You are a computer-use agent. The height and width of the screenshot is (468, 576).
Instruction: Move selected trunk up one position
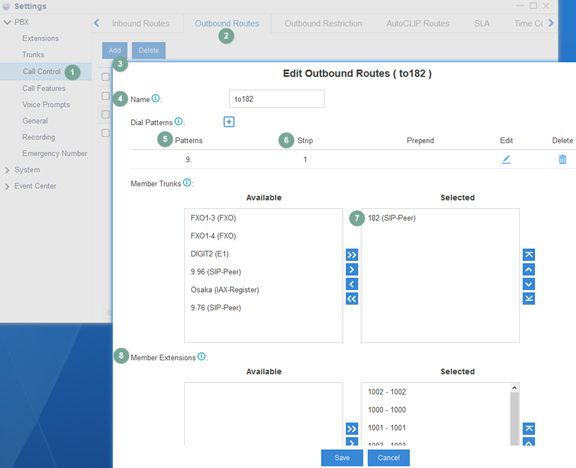tap(529, 269)
